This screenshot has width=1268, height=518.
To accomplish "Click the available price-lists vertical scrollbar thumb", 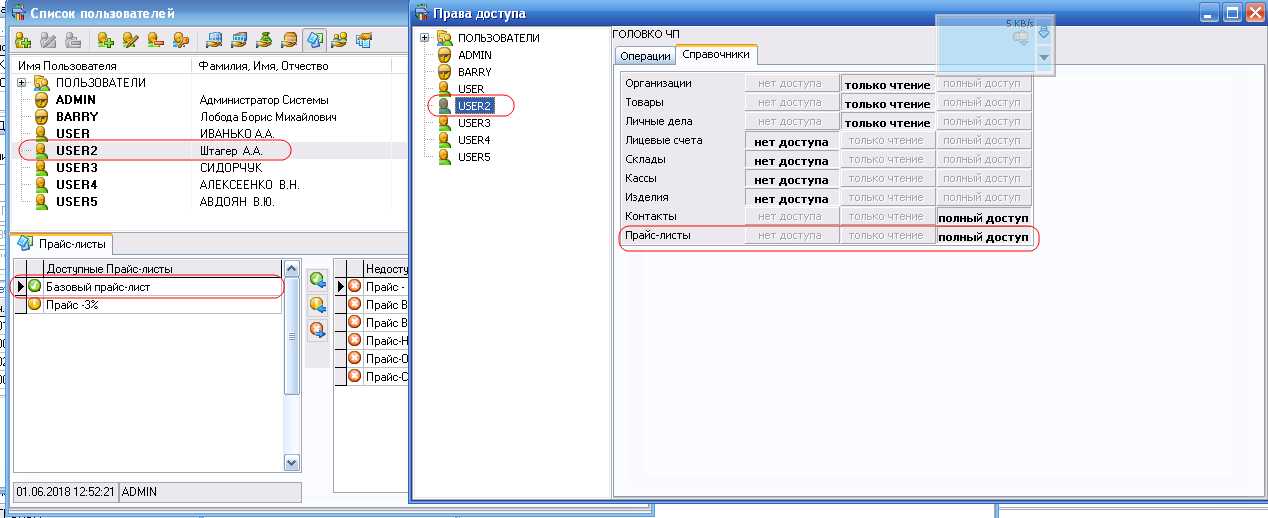I will click(x=292, y=335).
